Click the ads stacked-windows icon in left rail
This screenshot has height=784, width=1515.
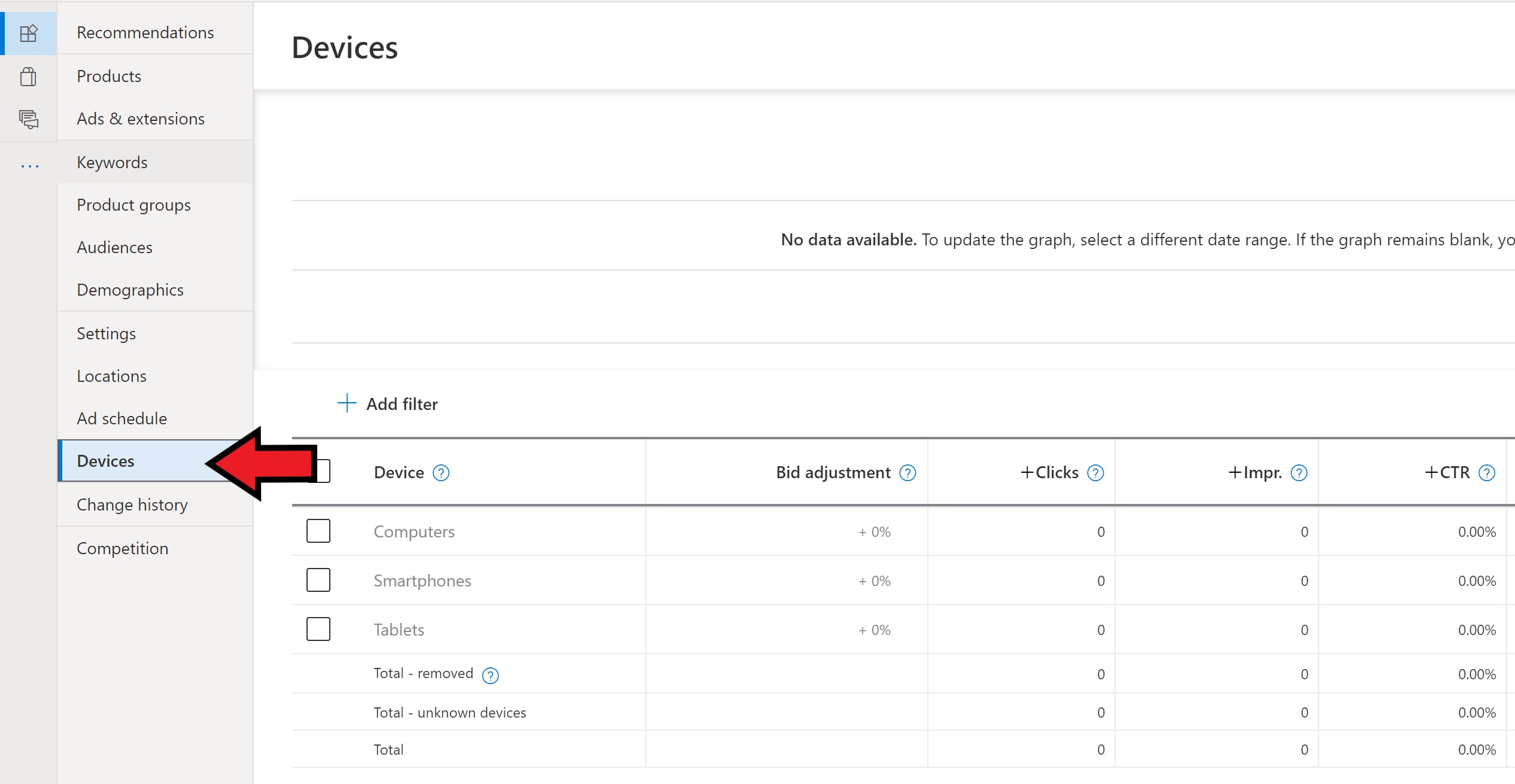coord(29,118)
